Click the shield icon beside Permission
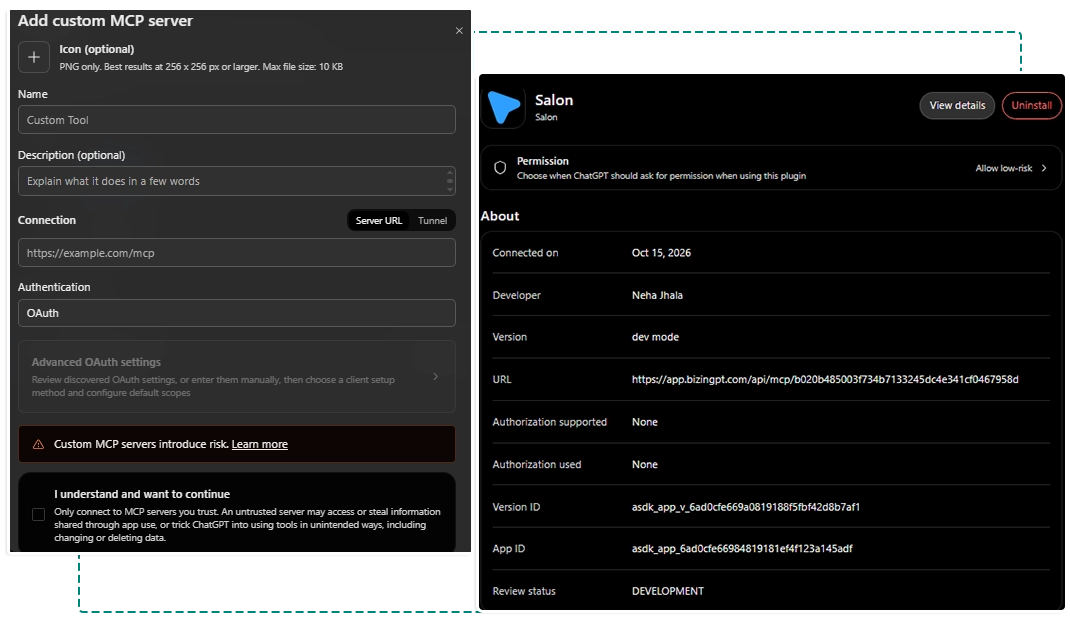Screen dimensions: 1070x624 pyautogui.click(x=500, y=168)
